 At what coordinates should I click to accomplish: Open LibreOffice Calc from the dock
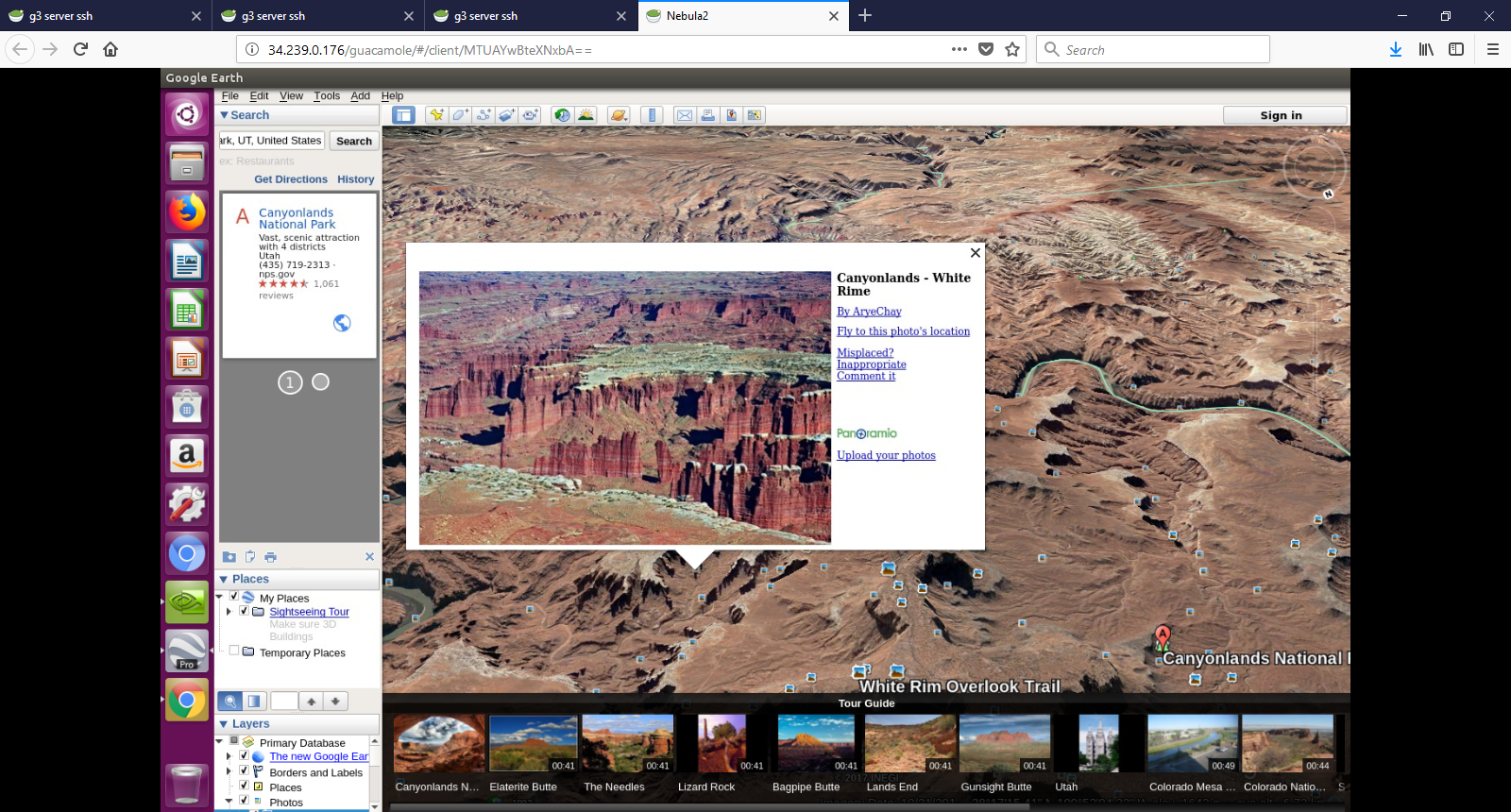tap(187, 310)
